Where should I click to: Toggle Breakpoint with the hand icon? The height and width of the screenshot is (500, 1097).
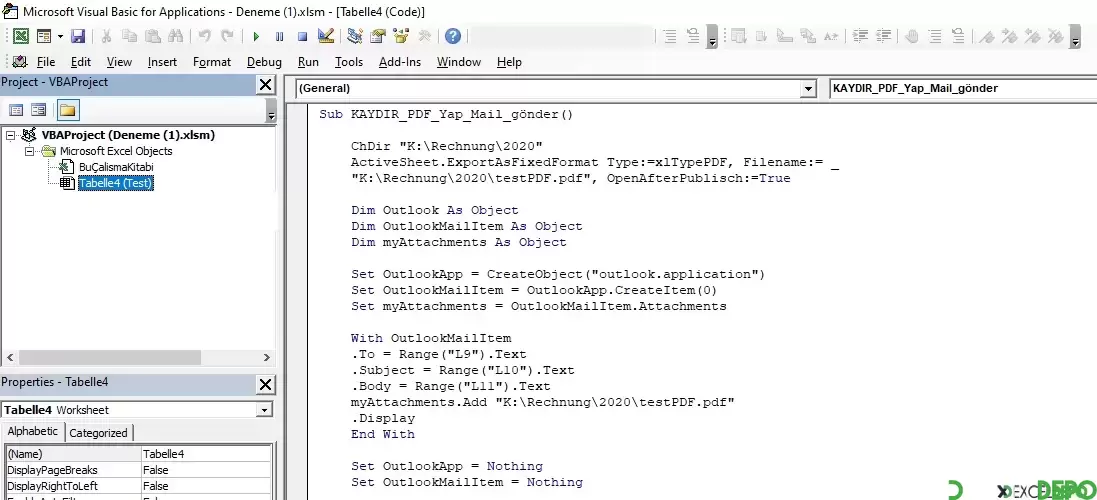pyautogui.click(x=912, y=36)
